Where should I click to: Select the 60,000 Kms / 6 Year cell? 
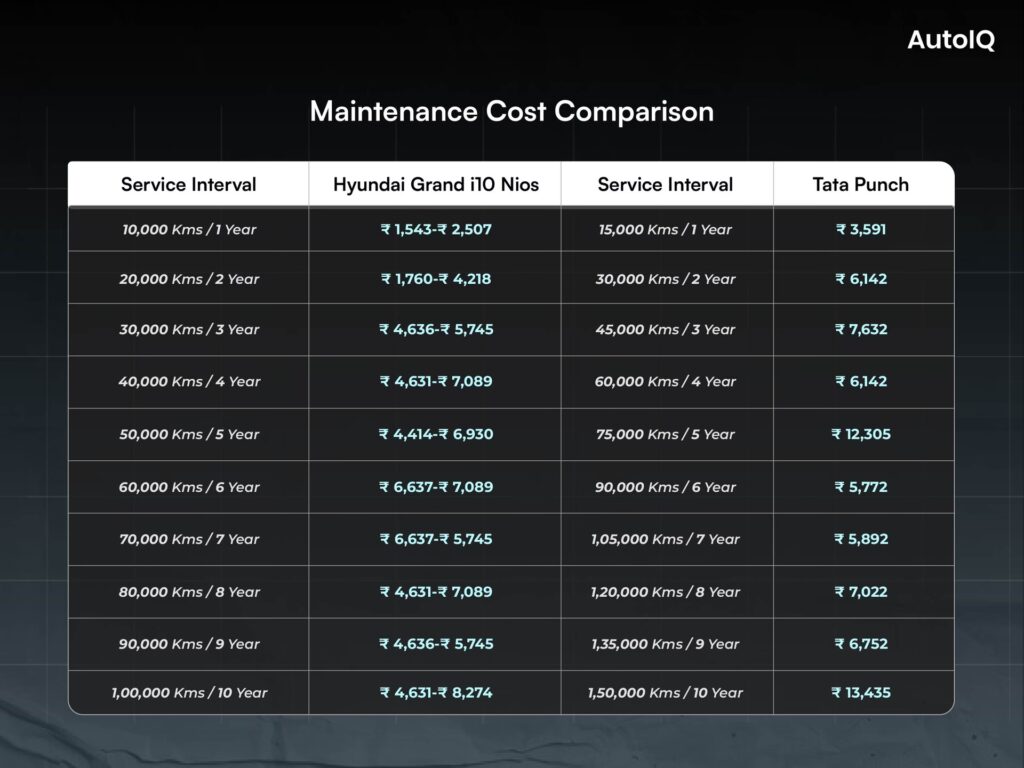(x=189, y=487)
